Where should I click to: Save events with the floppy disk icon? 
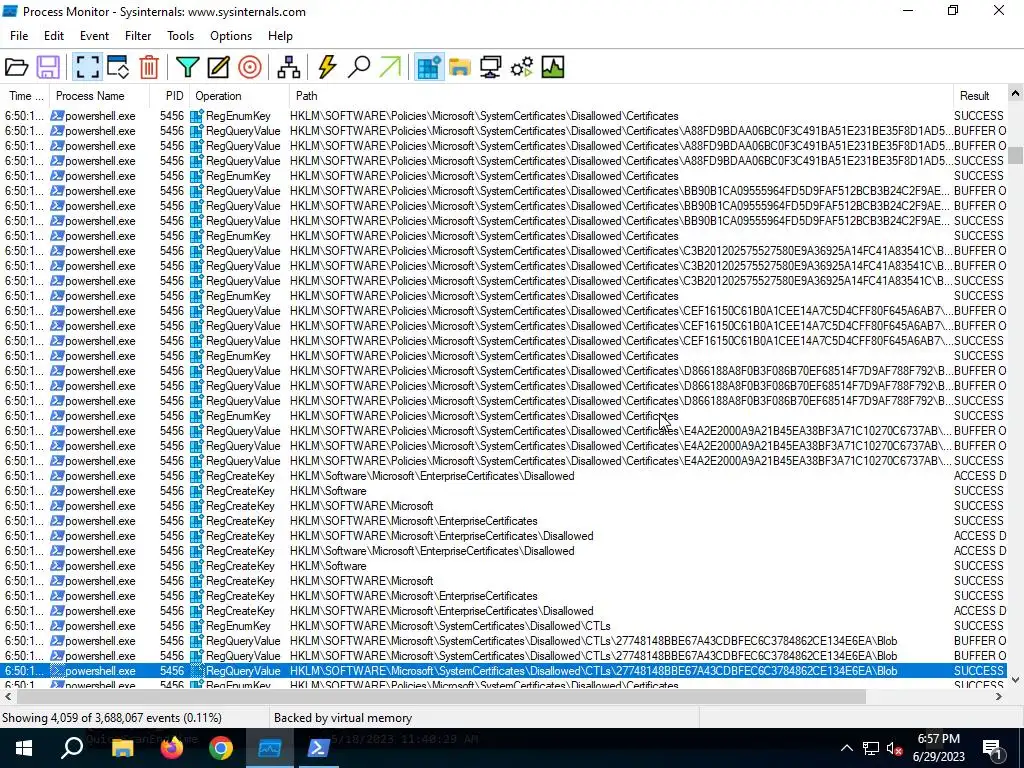pos(48,67)
